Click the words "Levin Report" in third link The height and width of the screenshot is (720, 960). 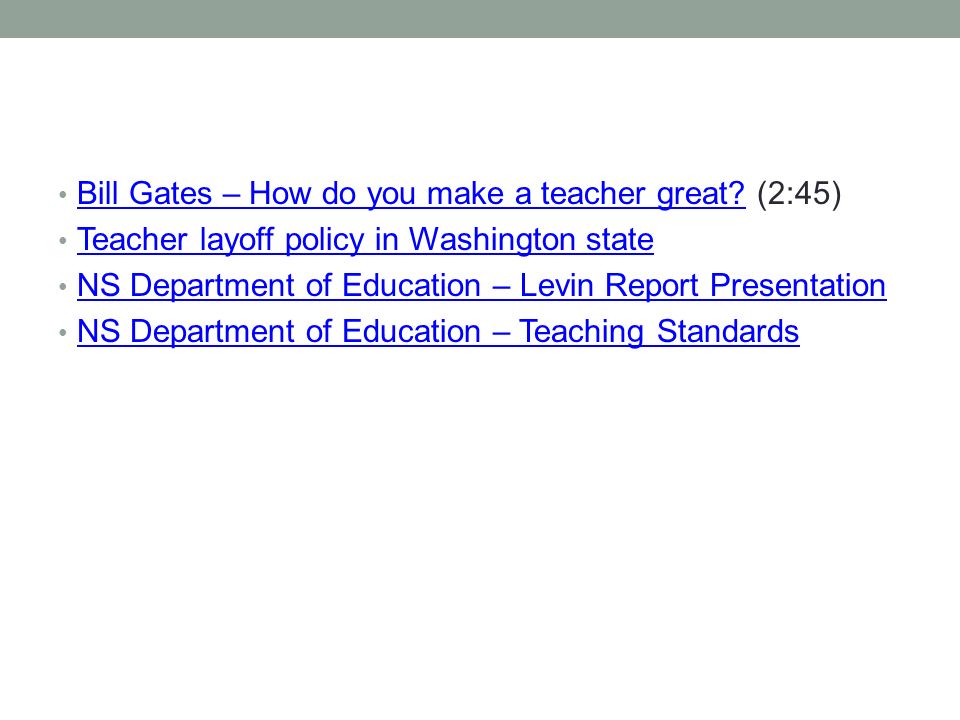click(x=609, y=285)
